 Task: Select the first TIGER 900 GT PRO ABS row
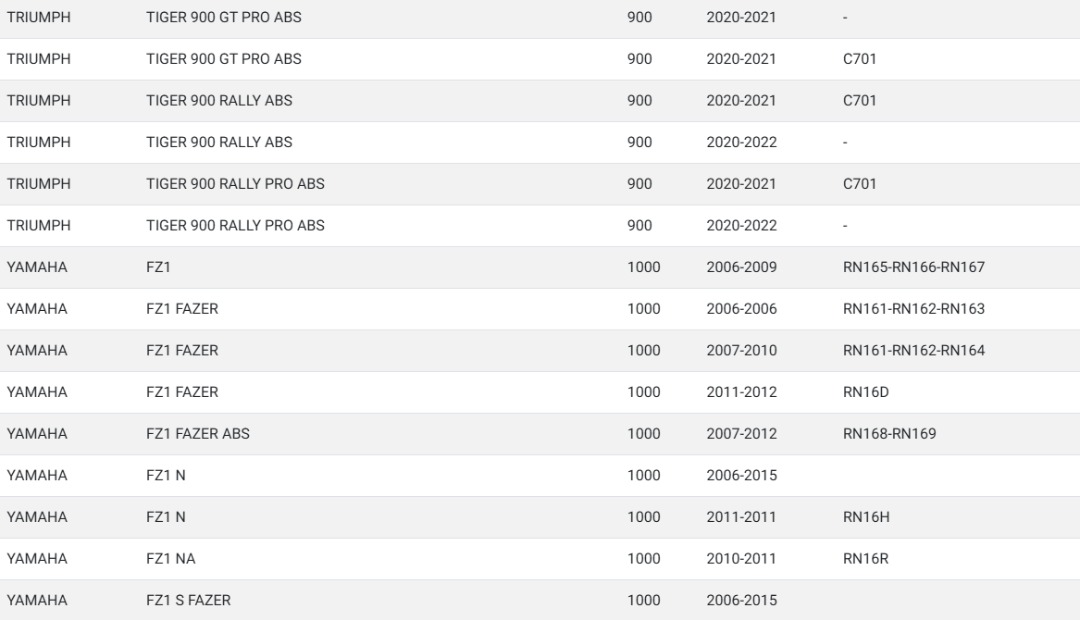(x=540, y=18)
